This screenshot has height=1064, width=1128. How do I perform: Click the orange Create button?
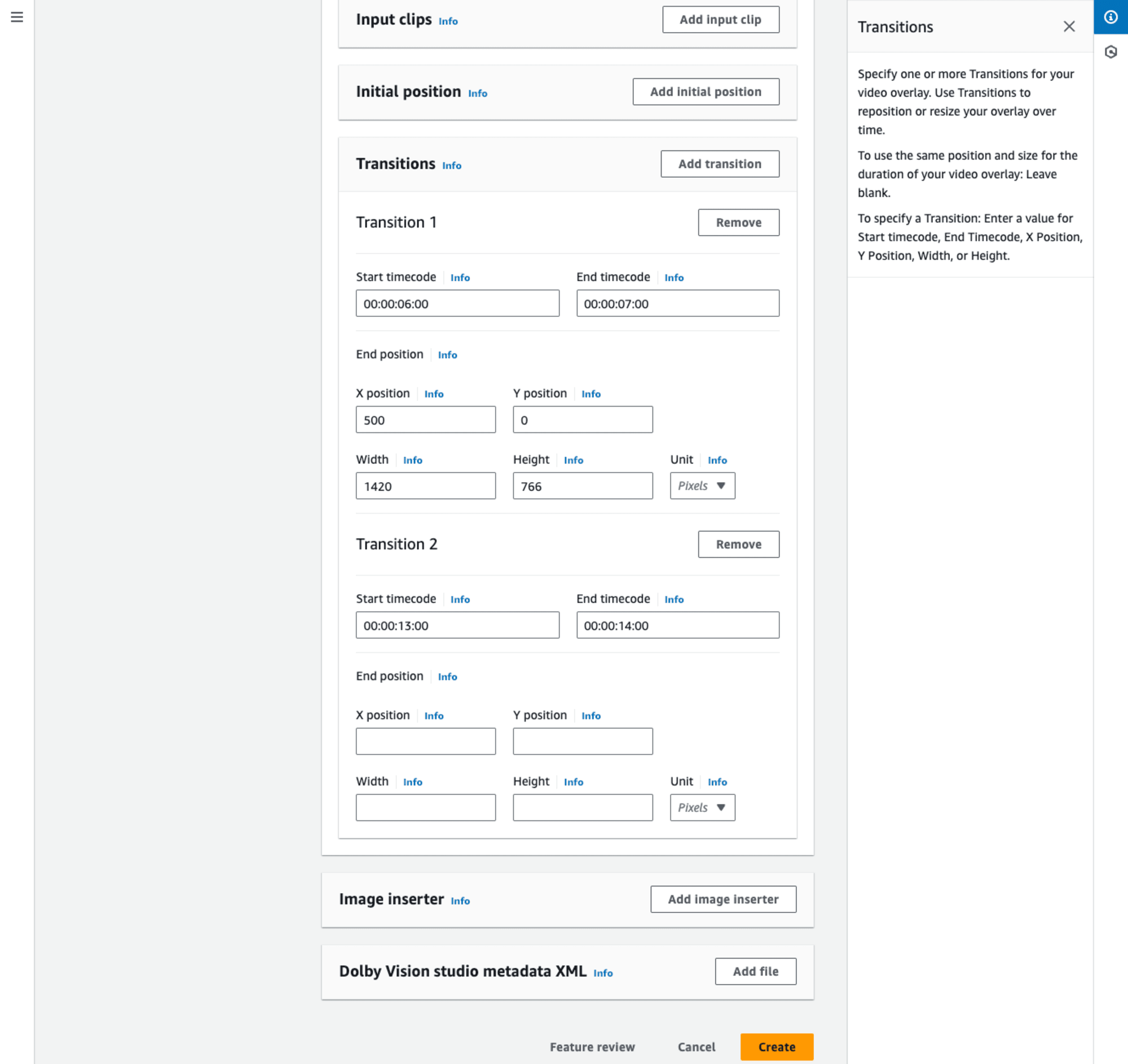[777, 1047]
